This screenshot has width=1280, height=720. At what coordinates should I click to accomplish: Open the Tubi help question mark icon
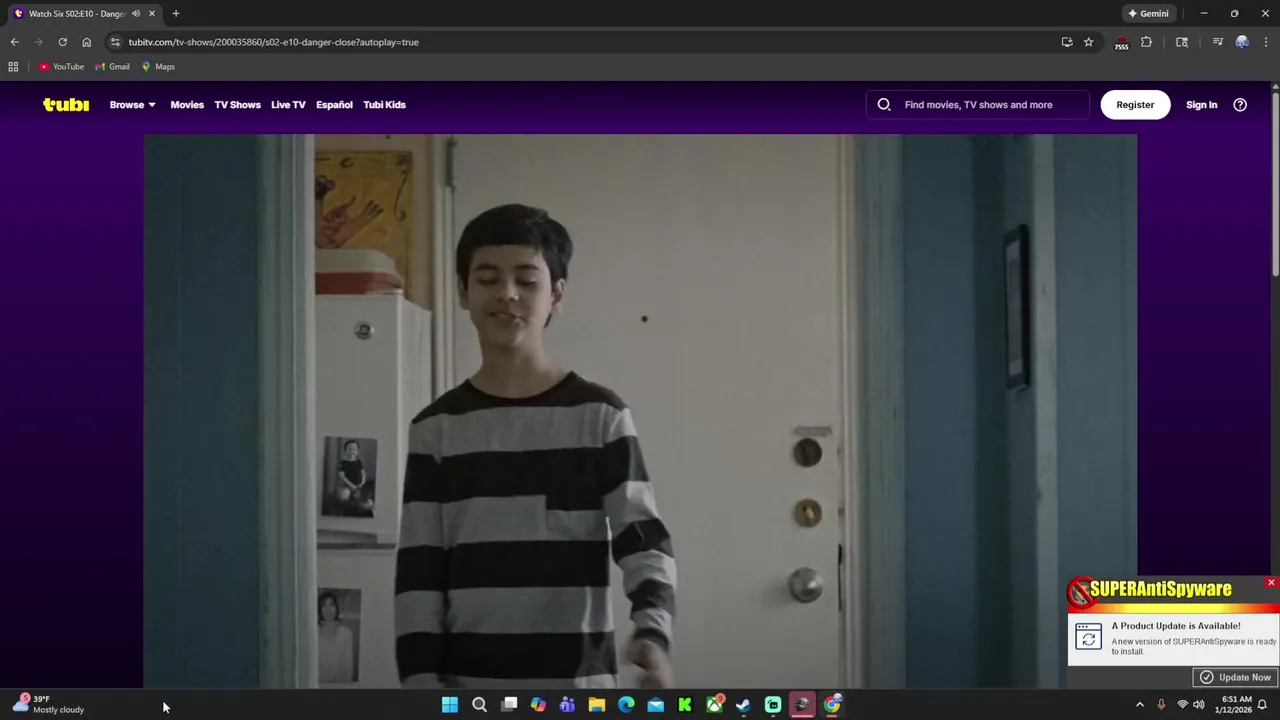[x=1240, y=104]
